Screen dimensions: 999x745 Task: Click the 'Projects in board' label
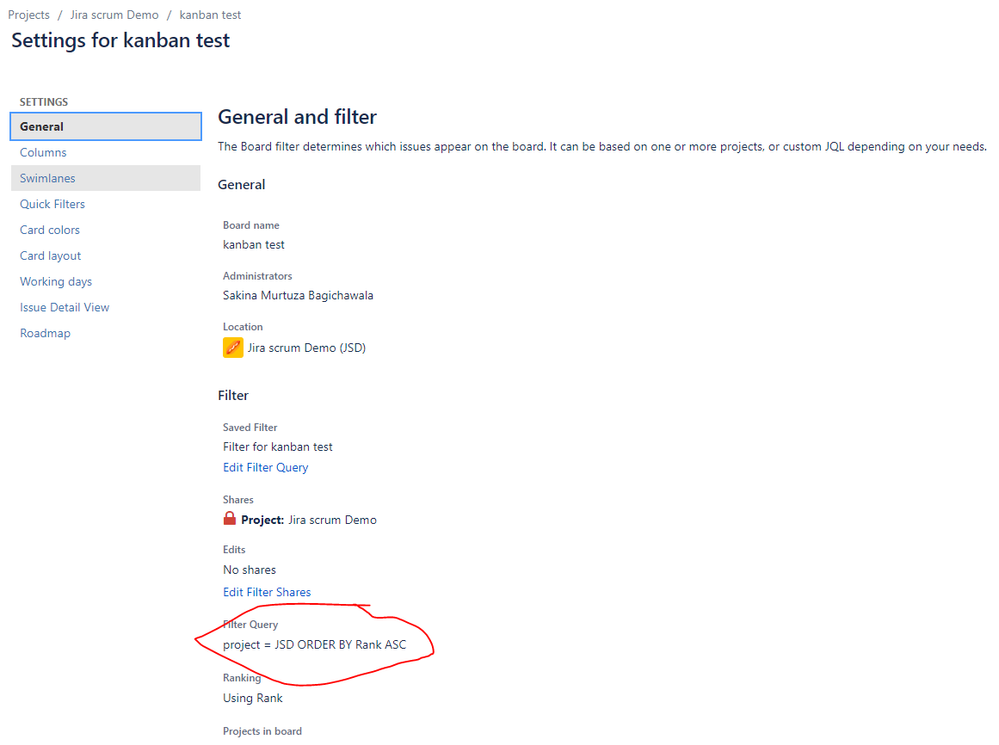pos(262,731)
